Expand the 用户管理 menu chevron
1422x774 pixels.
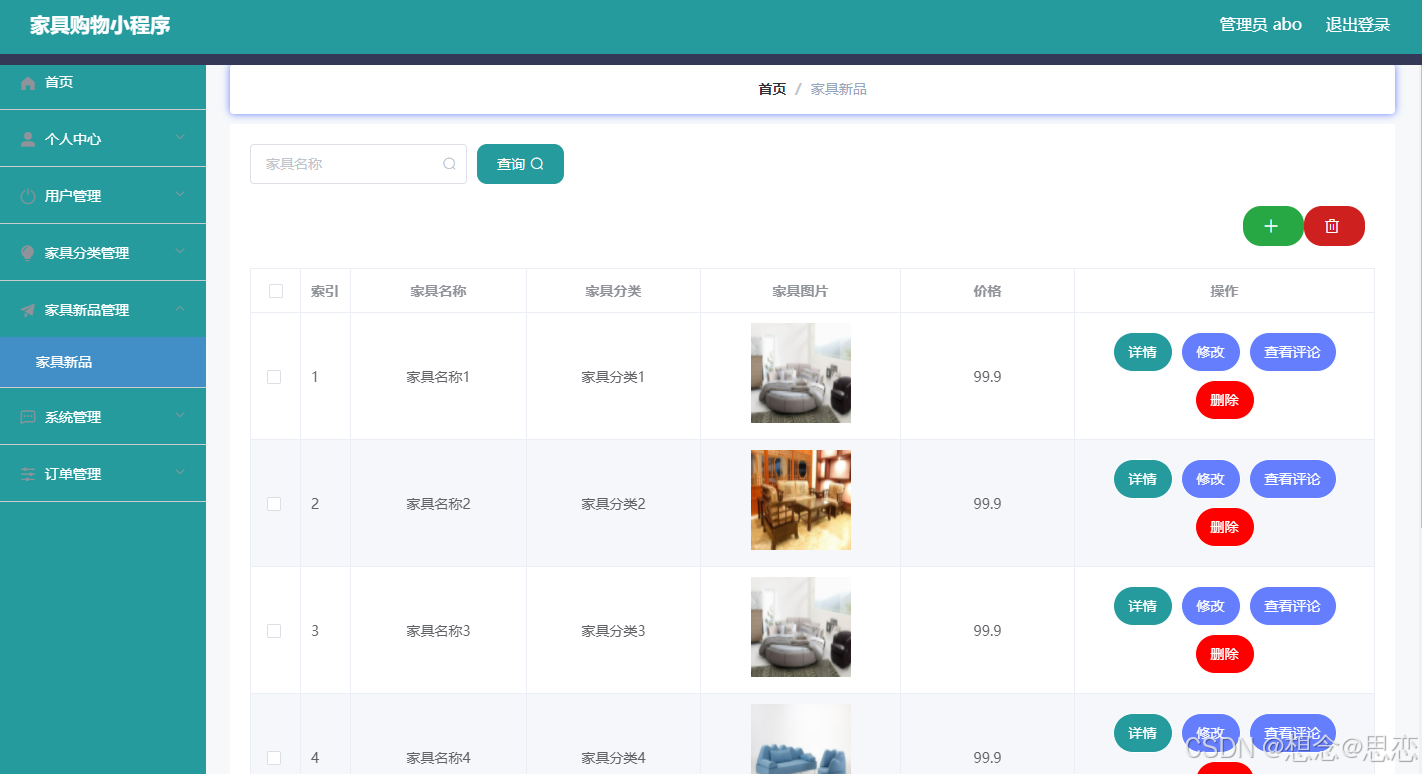pyautogui.click(x=180, y=195)
